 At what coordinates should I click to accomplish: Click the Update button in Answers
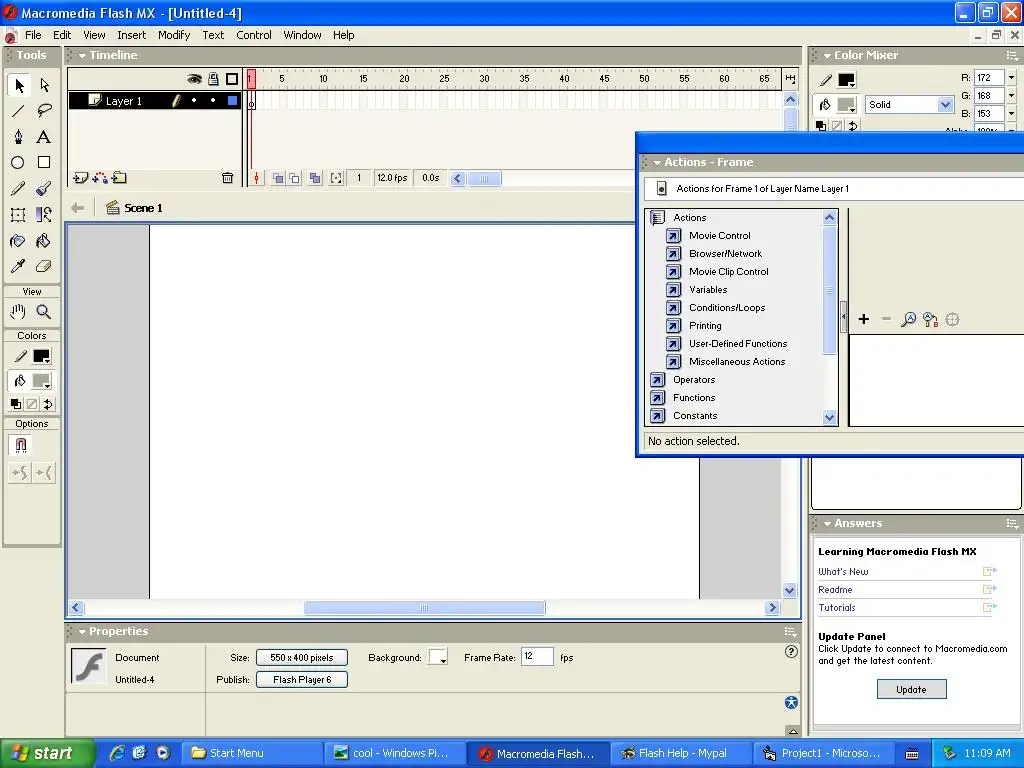click(x=911, y=690)
